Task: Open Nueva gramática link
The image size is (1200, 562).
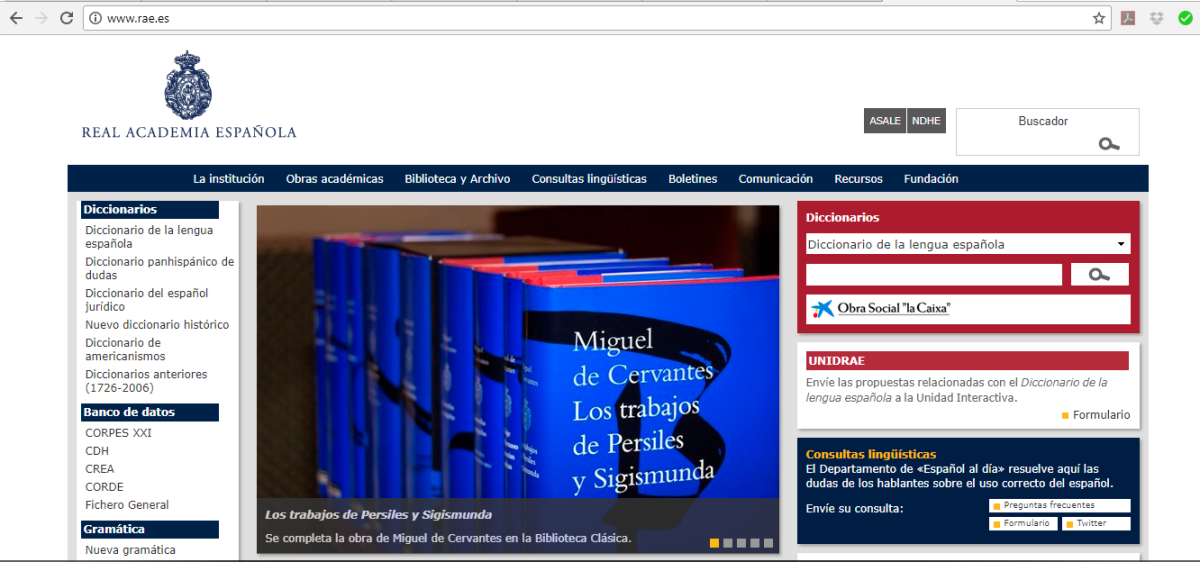Action: click(130, 550)
